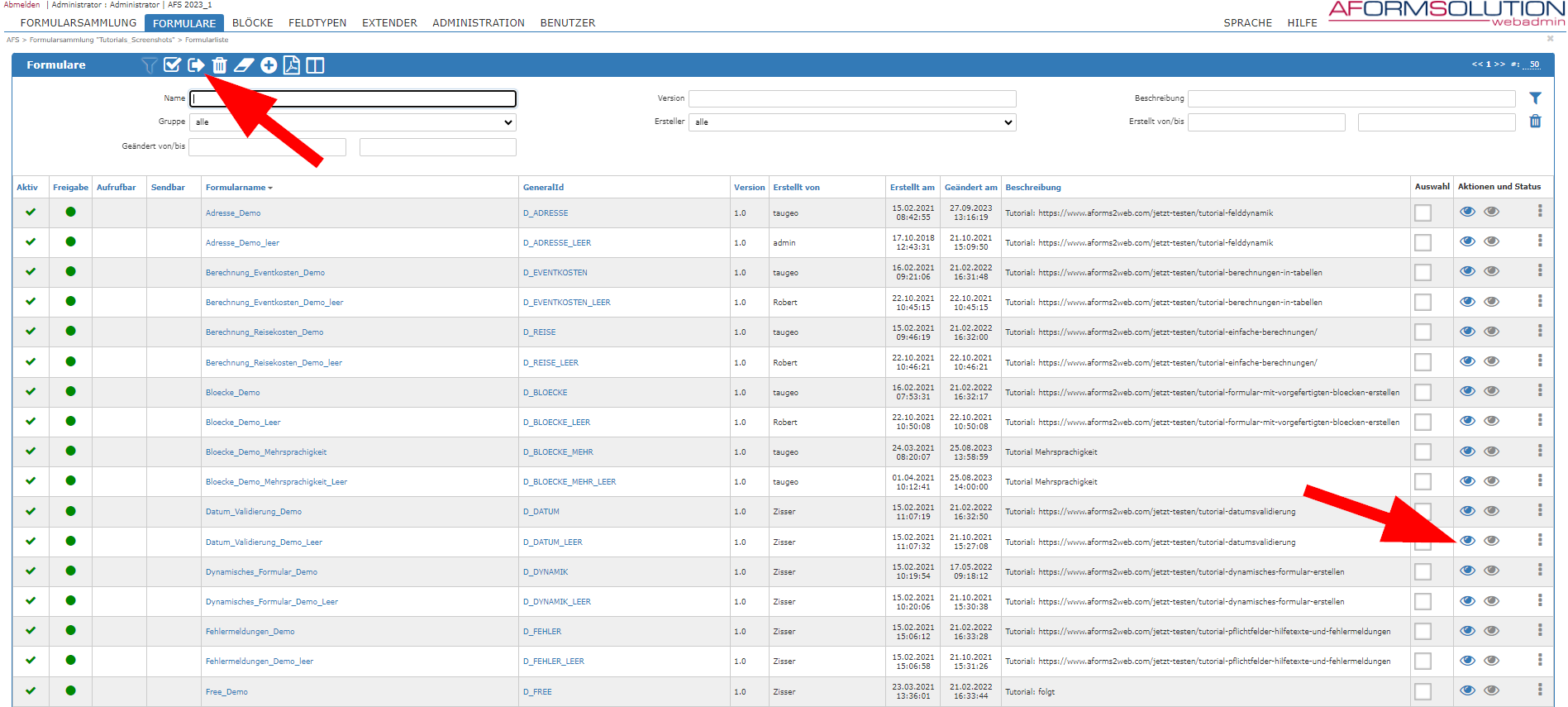This screenshot has height=707, width=1568.
Task: Open blue eye preview for Adresse_Demo
Action: coord(1467,212)
